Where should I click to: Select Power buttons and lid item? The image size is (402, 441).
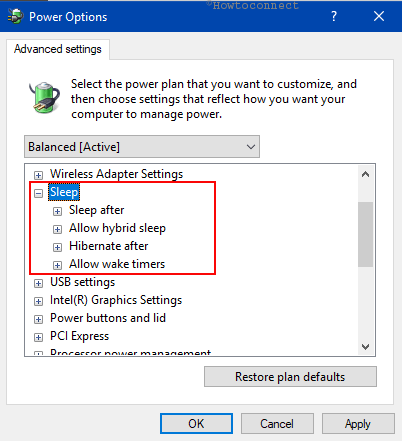(108, 318)
